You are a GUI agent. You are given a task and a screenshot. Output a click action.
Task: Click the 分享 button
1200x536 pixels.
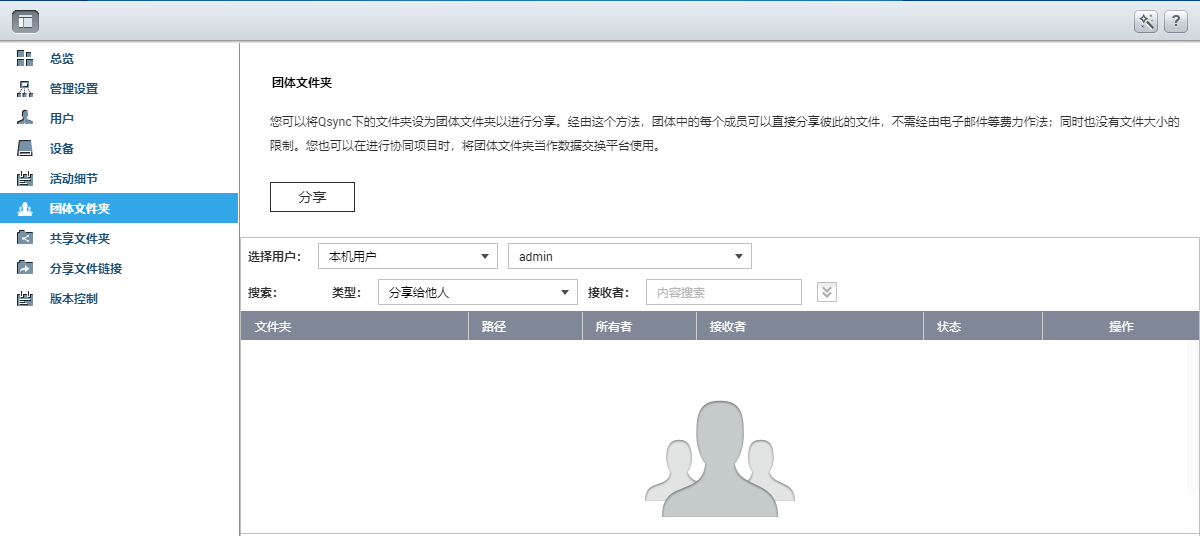(x=312, y=197)
